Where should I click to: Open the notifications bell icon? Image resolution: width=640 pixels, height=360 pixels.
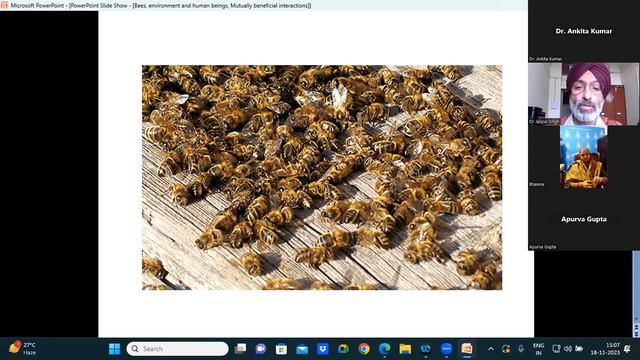point(627,349)
